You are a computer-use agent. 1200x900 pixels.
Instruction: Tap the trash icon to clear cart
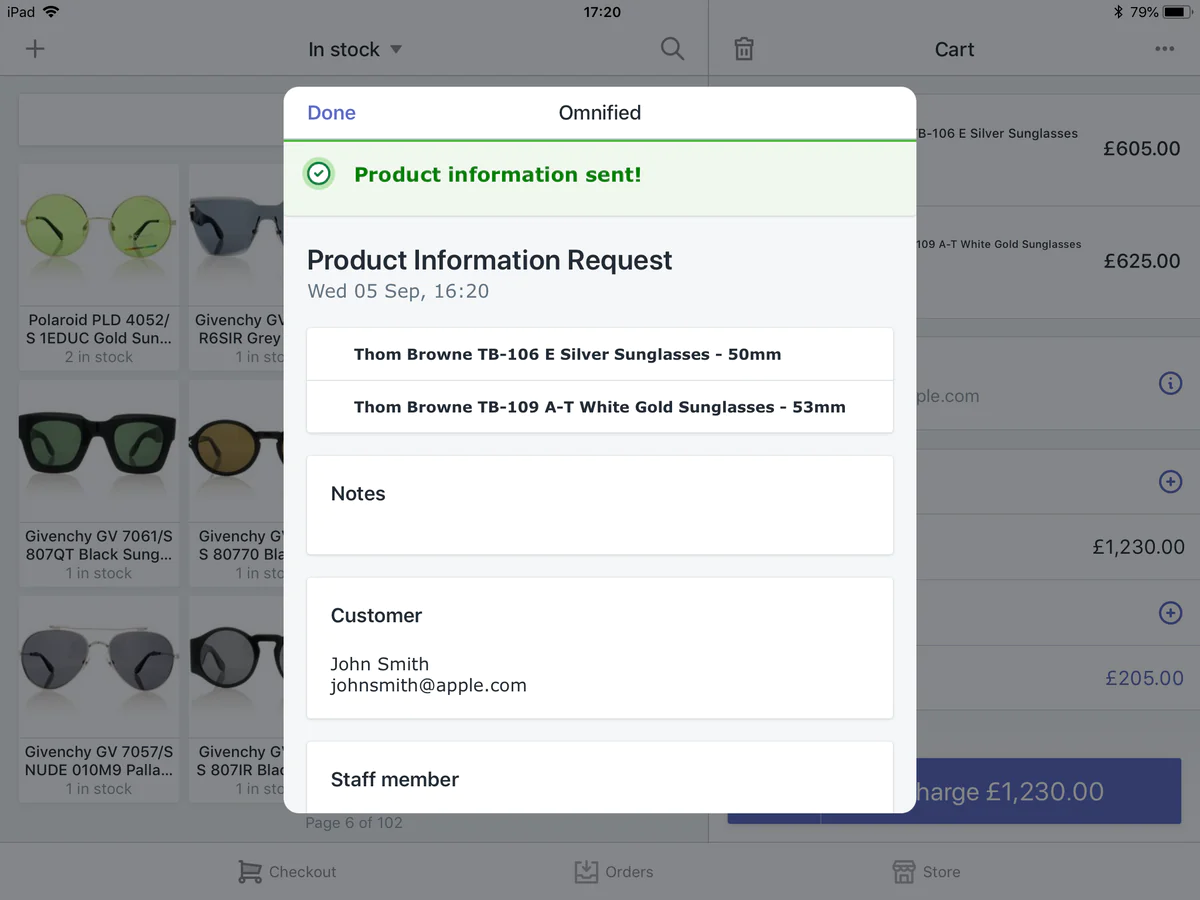[x=744, y=49]
